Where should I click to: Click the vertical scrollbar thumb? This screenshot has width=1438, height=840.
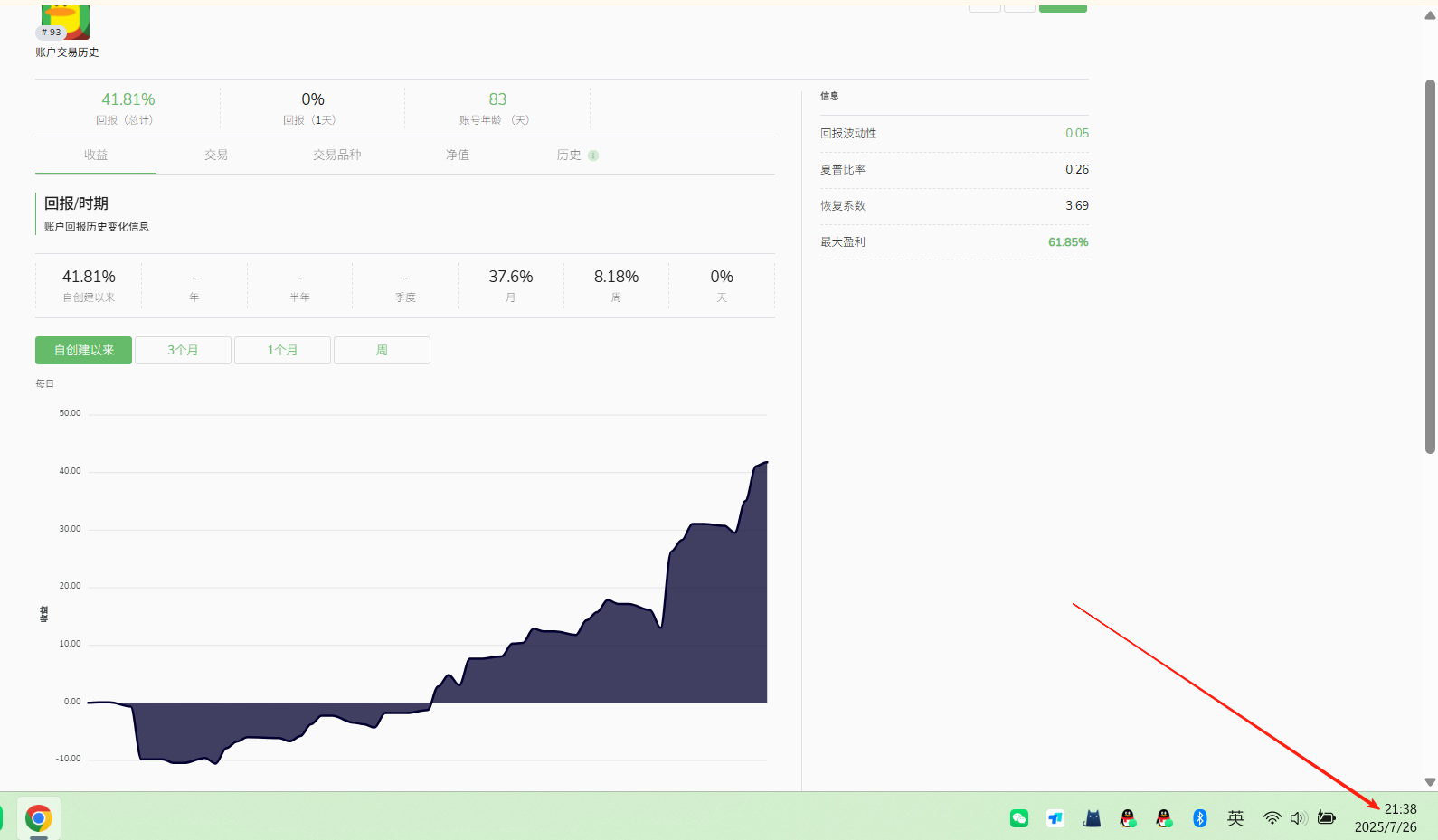[x=1430, y=266]
